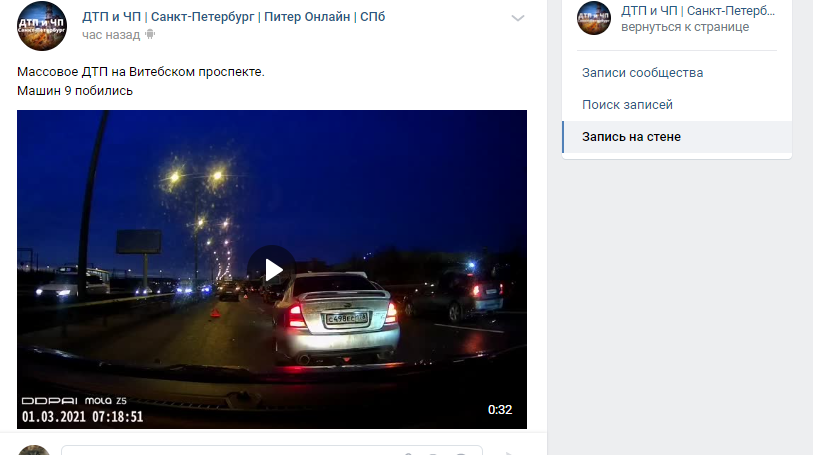Click the comment input field below post

[x=272, y=450]
